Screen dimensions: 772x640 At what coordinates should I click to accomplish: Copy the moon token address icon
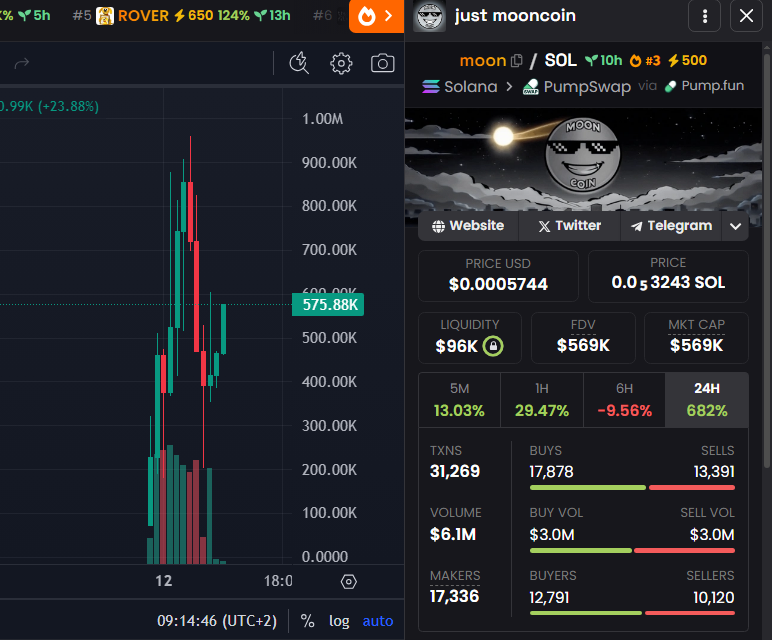(516, 61)
